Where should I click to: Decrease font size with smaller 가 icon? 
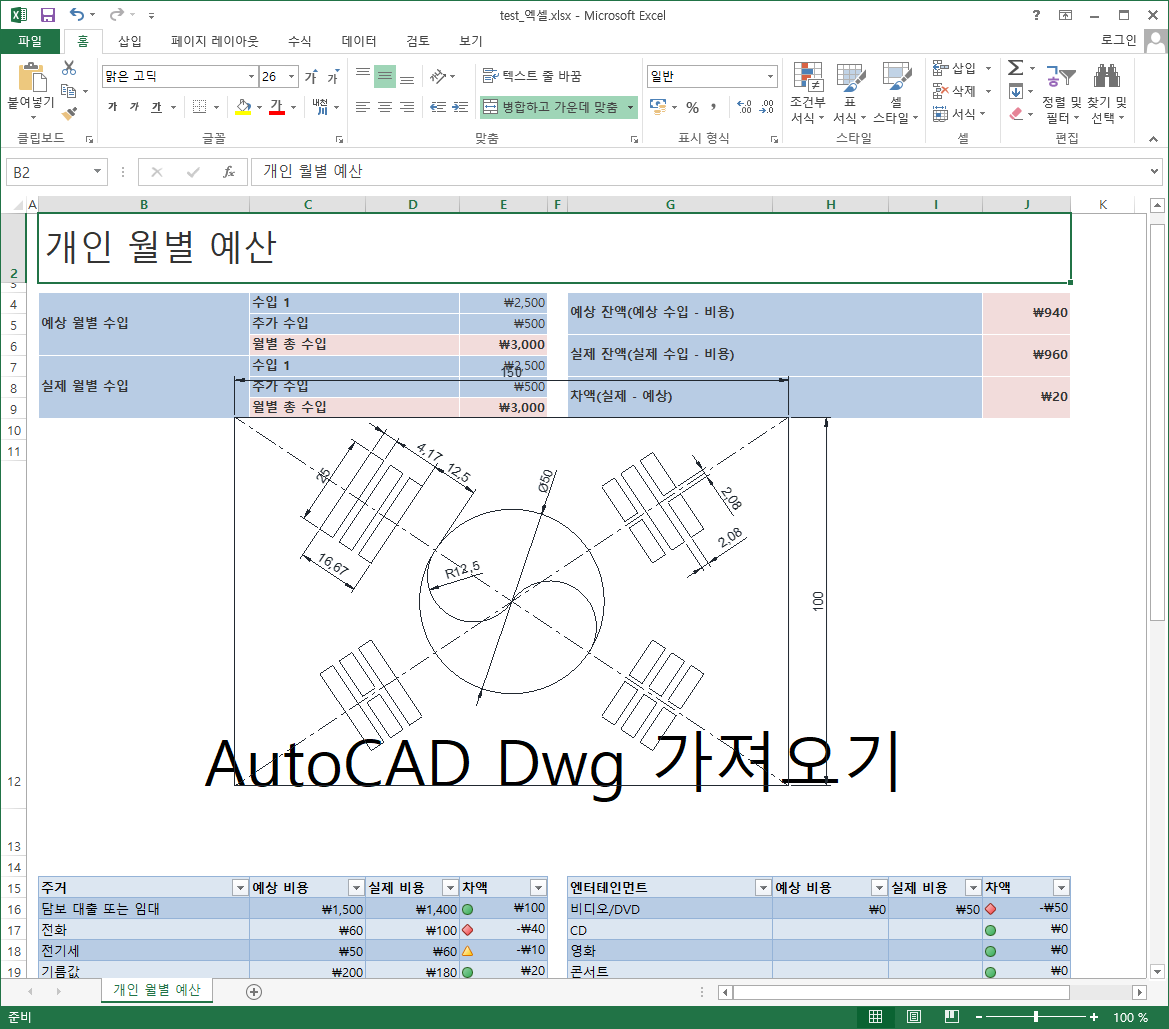coord(333,77)
